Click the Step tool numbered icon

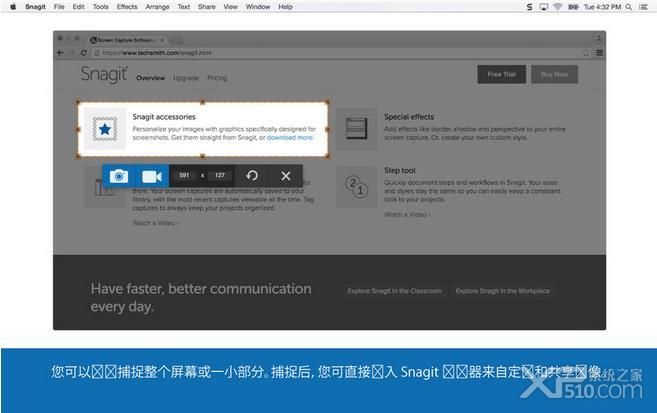[357, 187]
